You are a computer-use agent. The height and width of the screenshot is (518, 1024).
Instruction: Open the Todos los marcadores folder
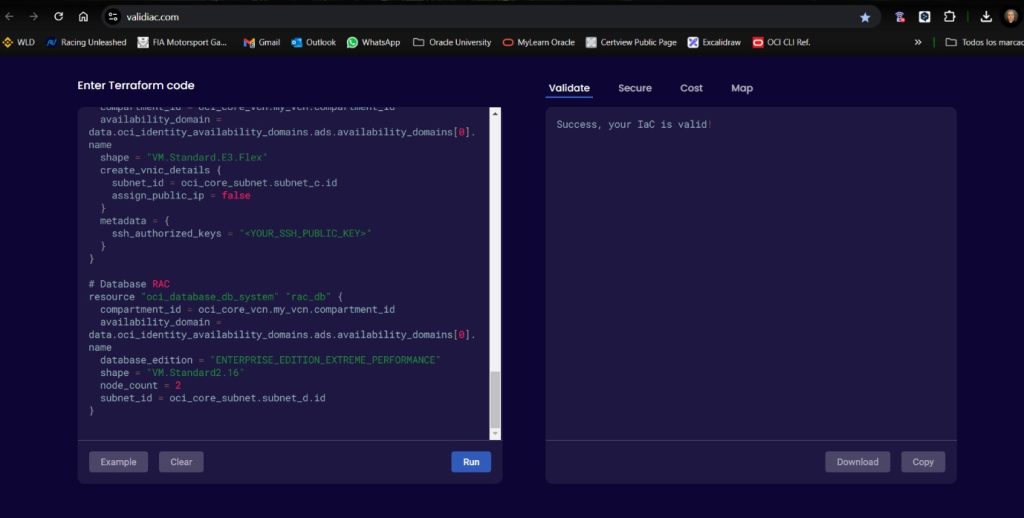click(x=982, y=42)
